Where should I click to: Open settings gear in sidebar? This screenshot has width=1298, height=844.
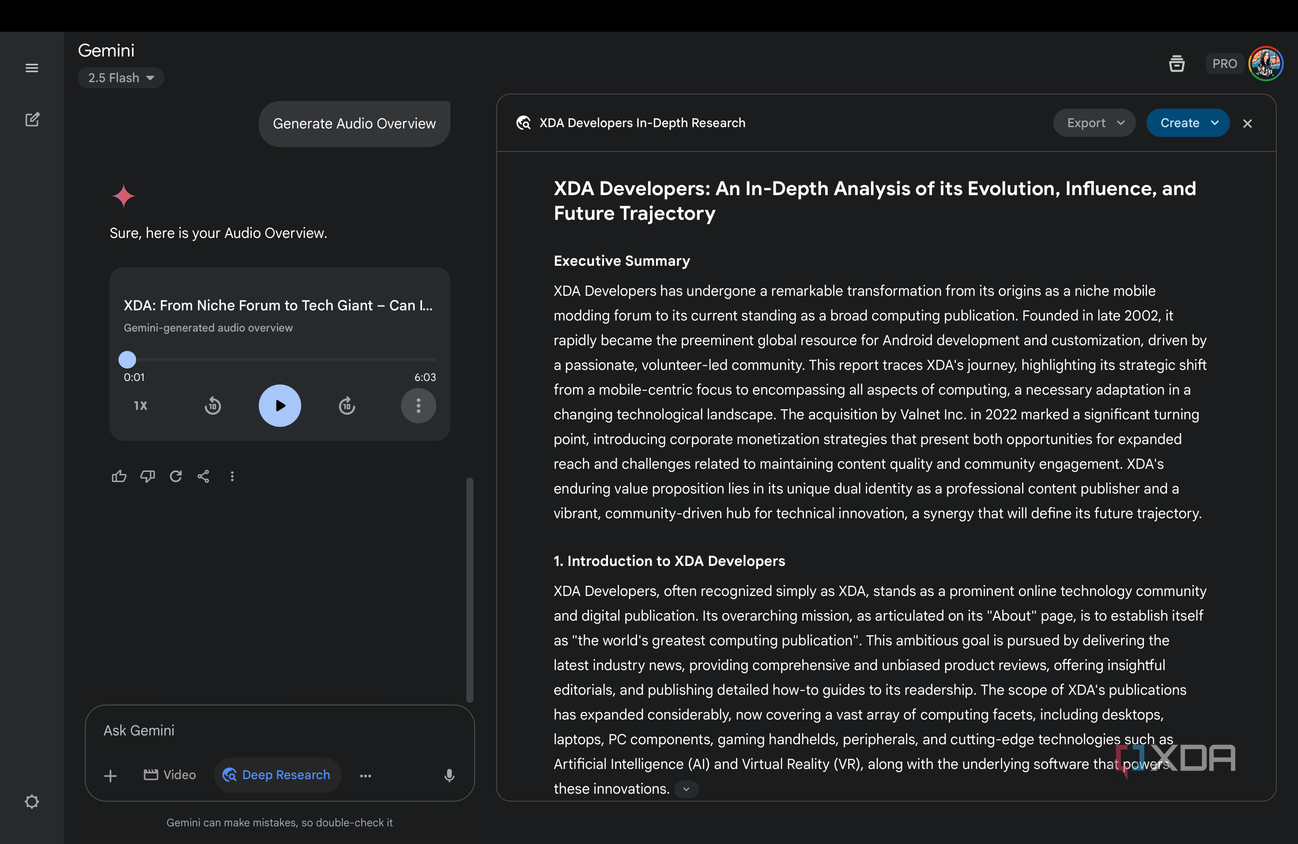32,802
